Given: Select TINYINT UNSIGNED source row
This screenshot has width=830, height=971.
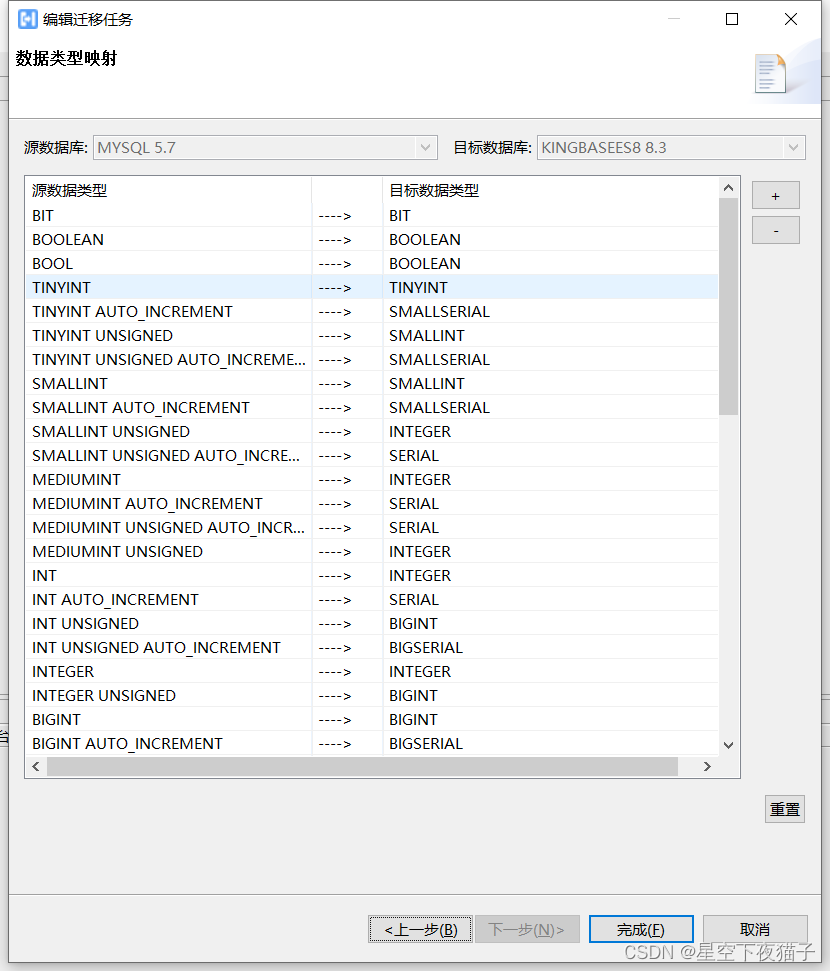Looking at the screenshot, I should [168, 336].
